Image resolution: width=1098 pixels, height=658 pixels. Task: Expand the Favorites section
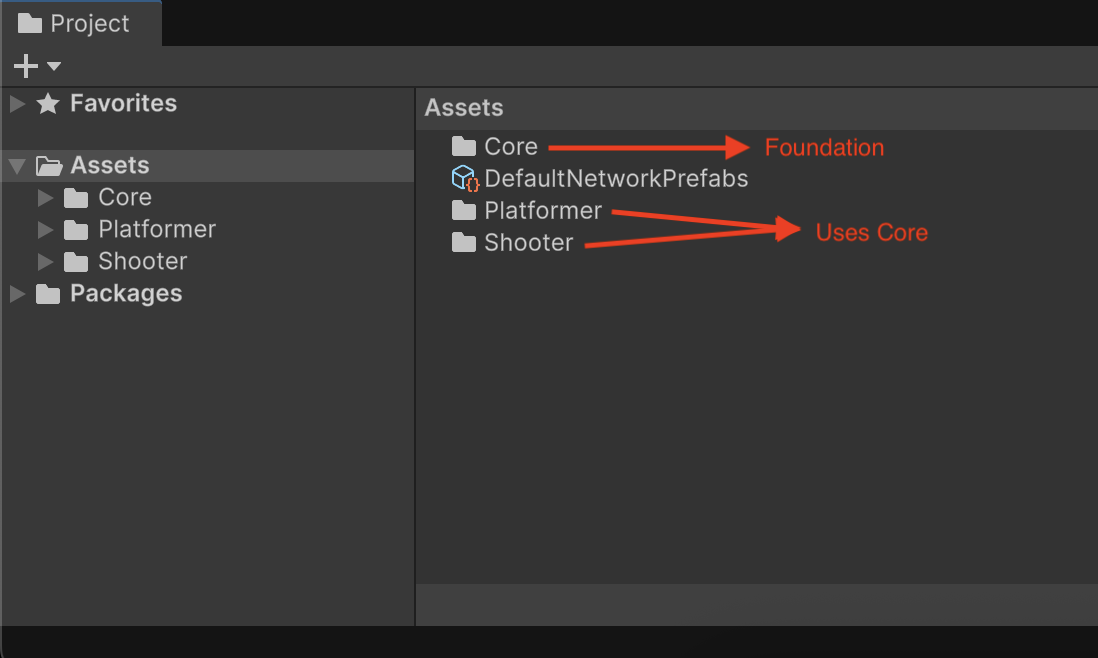(x=16, y=102)
